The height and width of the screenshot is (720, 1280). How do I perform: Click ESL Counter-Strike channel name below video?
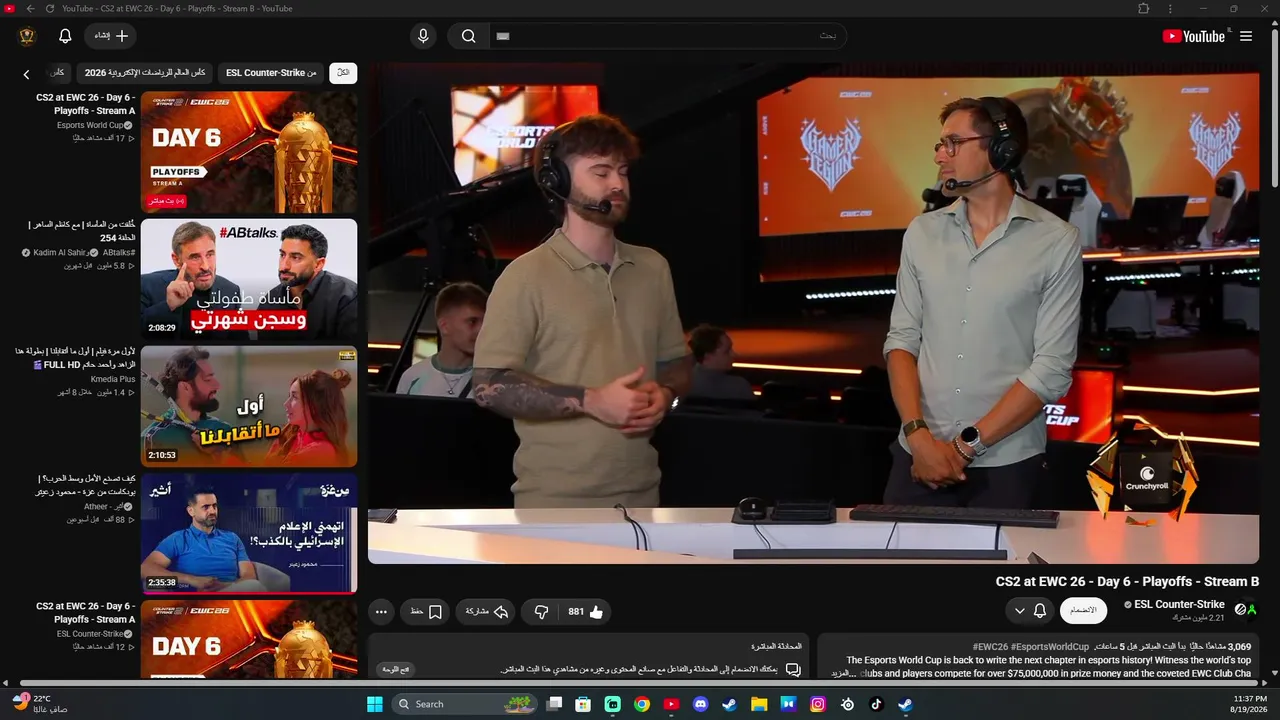tap(1179, 604)
